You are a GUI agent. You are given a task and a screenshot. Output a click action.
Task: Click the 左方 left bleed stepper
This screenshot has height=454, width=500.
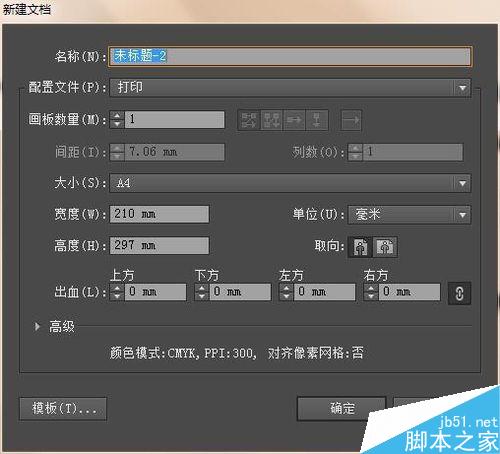point(286,292)
